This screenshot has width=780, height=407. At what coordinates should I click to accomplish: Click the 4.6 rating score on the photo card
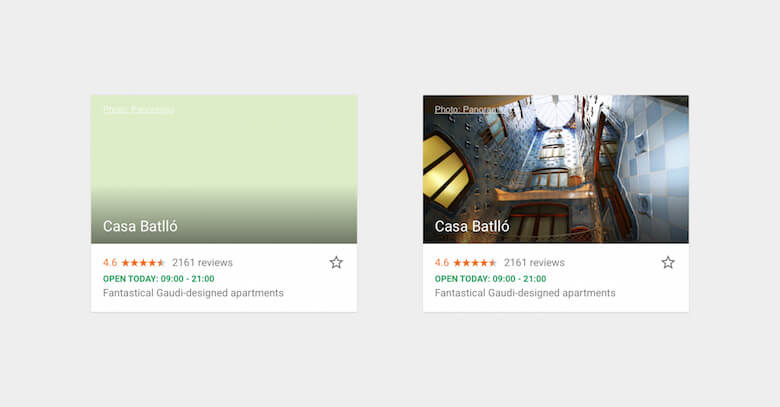click(442, 262)
